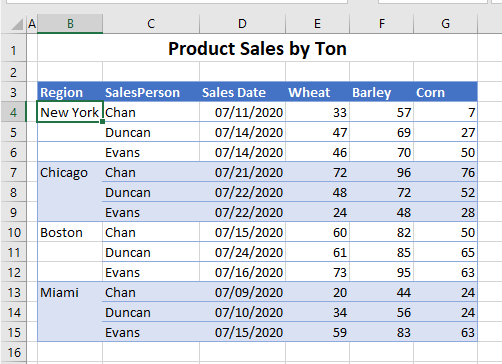The image size is (502, 364).
Task: Click Evans in row 6
Action: tap(151, 152)
